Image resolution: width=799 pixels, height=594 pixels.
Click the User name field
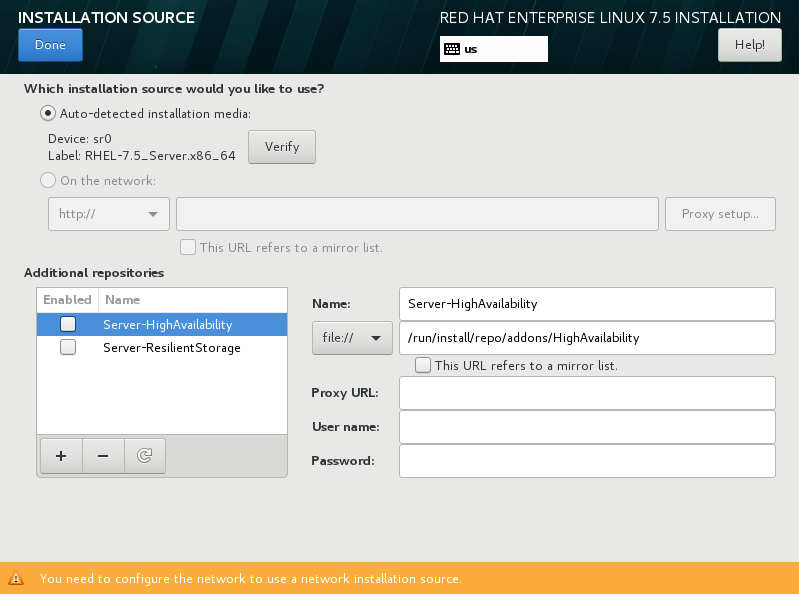[587, 427]
